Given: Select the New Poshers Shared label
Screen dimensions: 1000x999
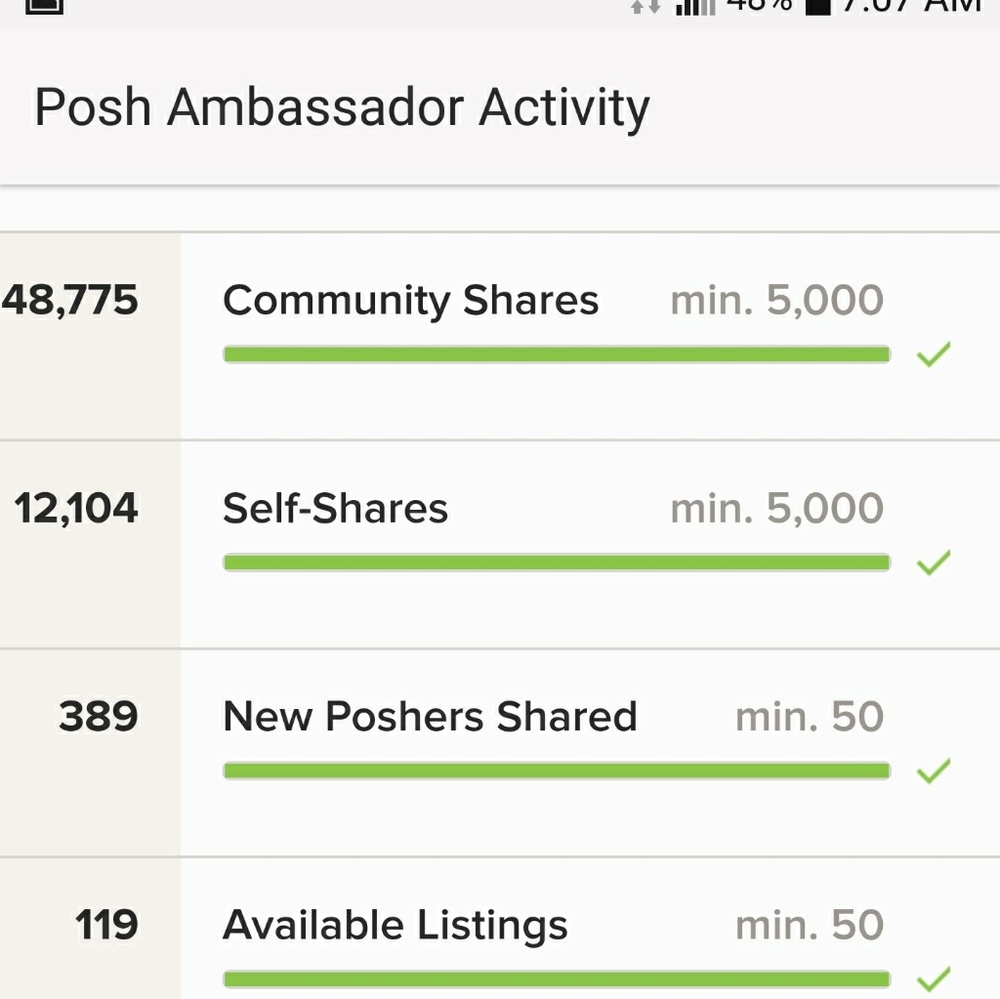Looking at the screenshot, I should (x=429, y=717).
